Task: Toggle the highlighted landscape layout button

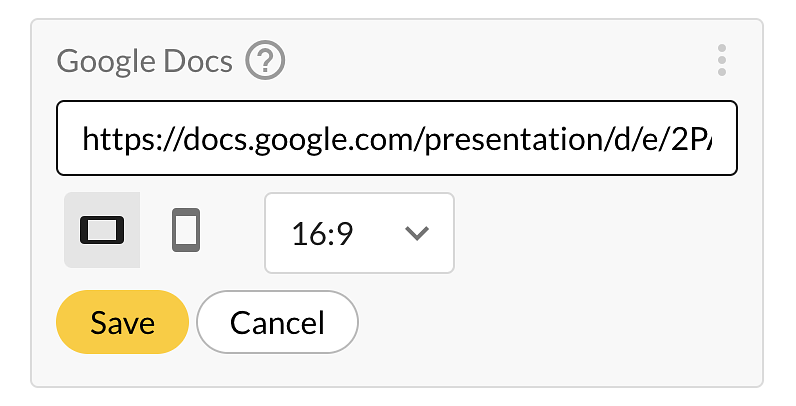Action: [x=102, y=230]
